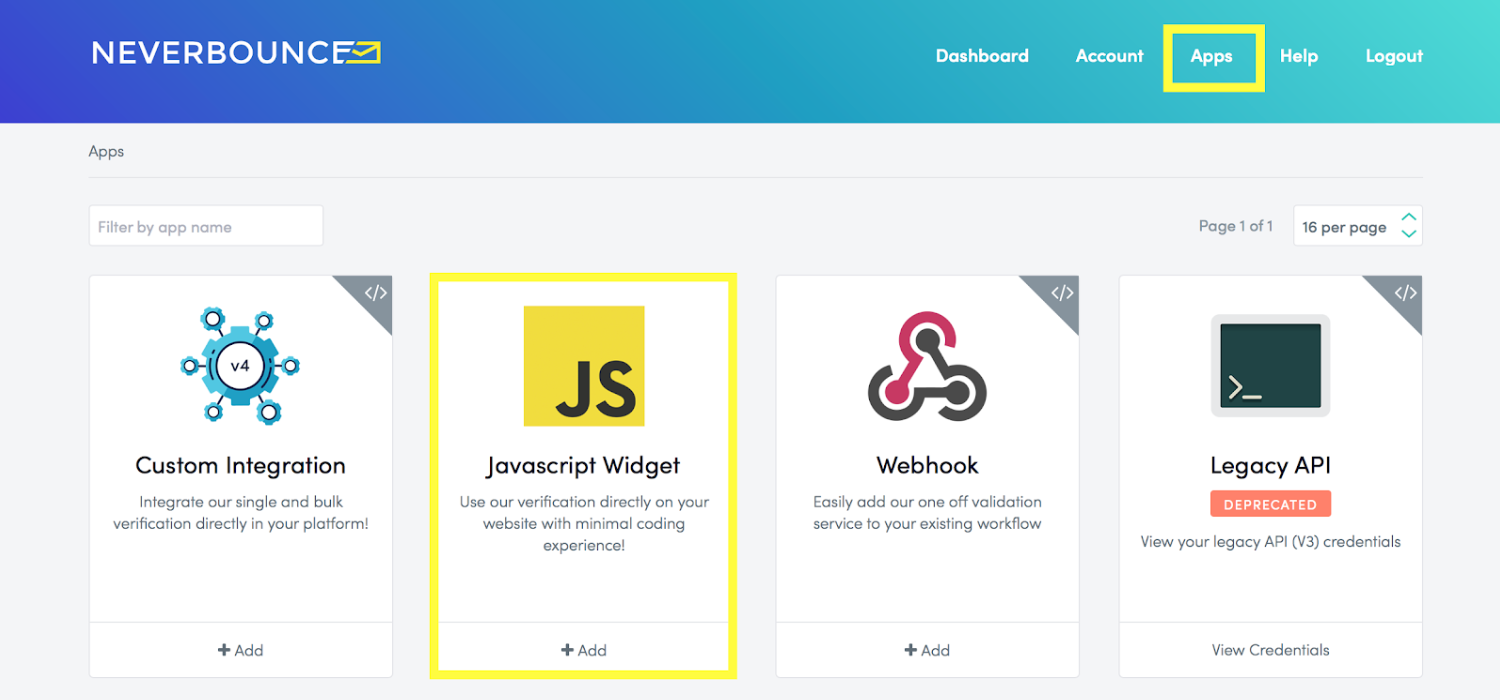This screenshot has width=1500, height=700.
Task: Add the Webhook app
Action: click(927, 650)
